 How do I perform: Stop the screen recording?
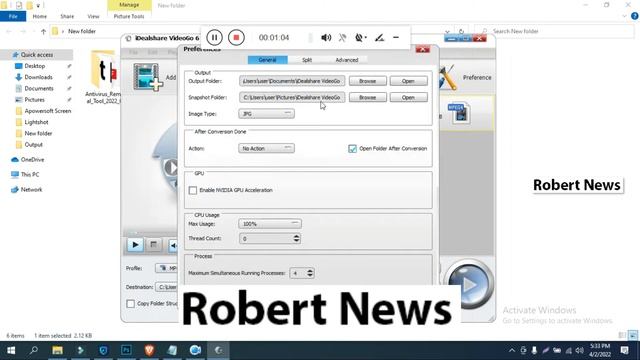(236, 38)
